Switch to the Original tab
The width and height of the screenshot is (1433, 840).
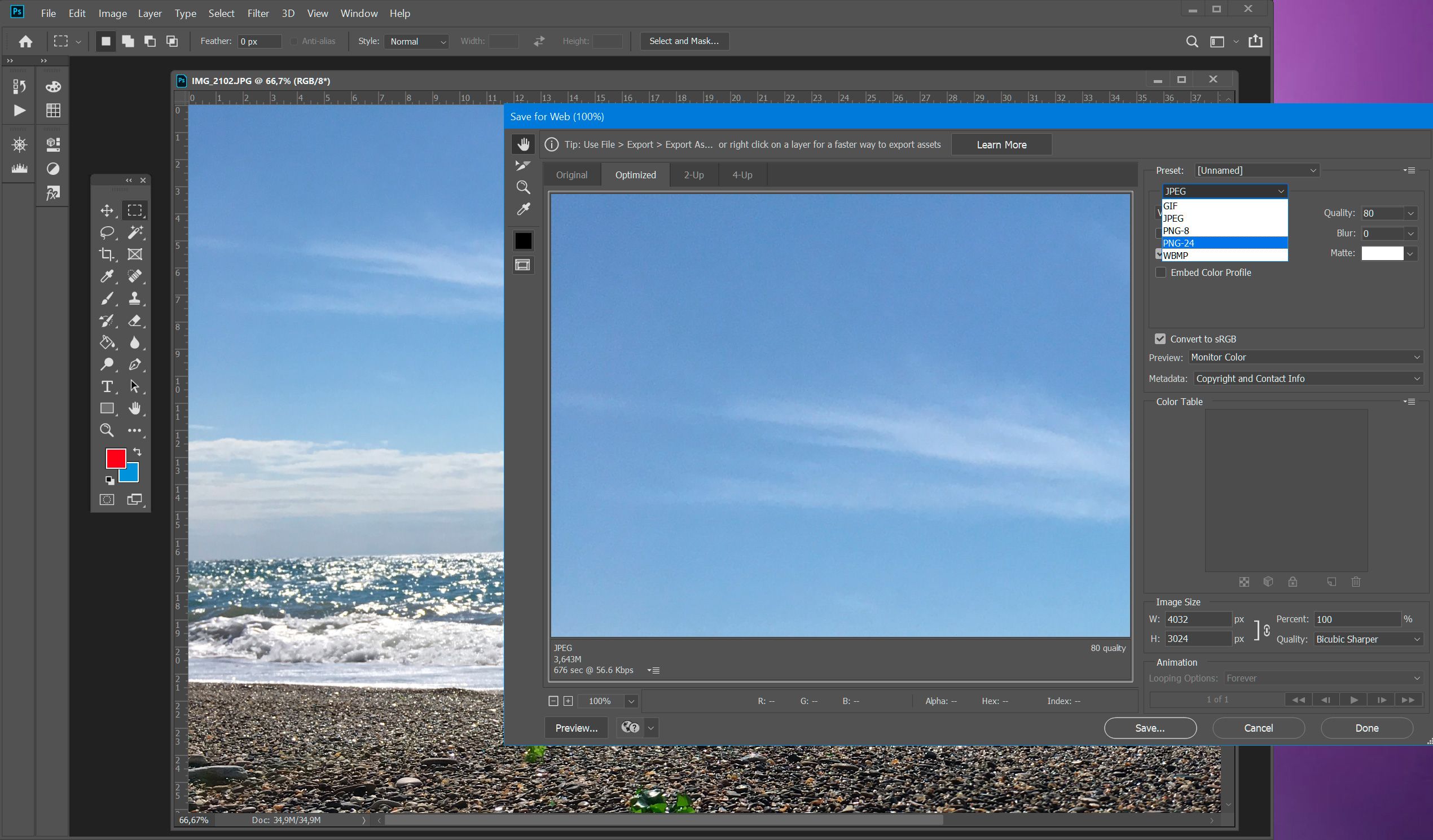click(572, 175)
